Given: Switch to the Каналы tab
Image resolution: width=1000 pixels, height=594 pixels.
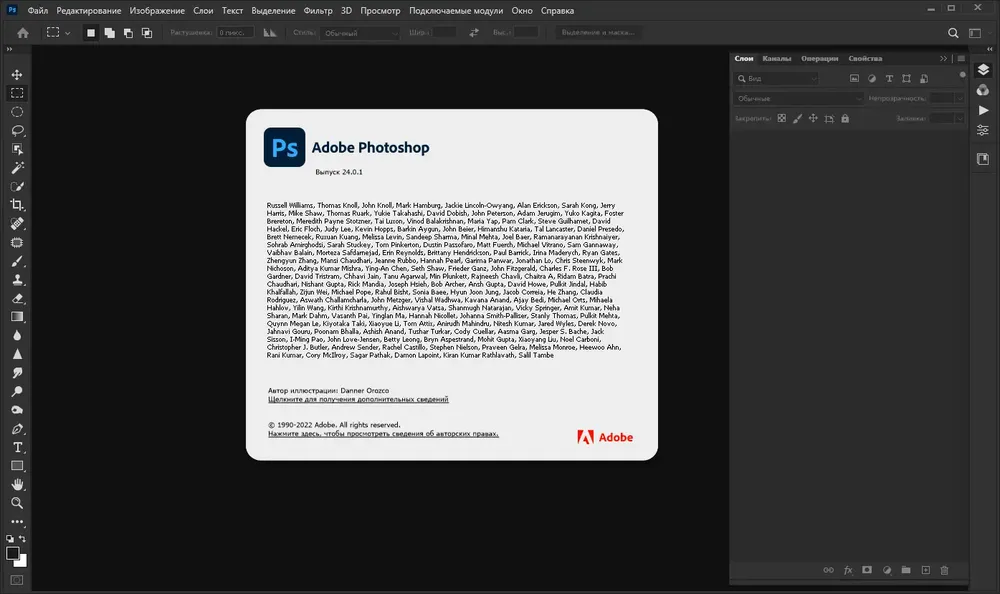Looking at the screenshot, I should click(x=776, y=58).
